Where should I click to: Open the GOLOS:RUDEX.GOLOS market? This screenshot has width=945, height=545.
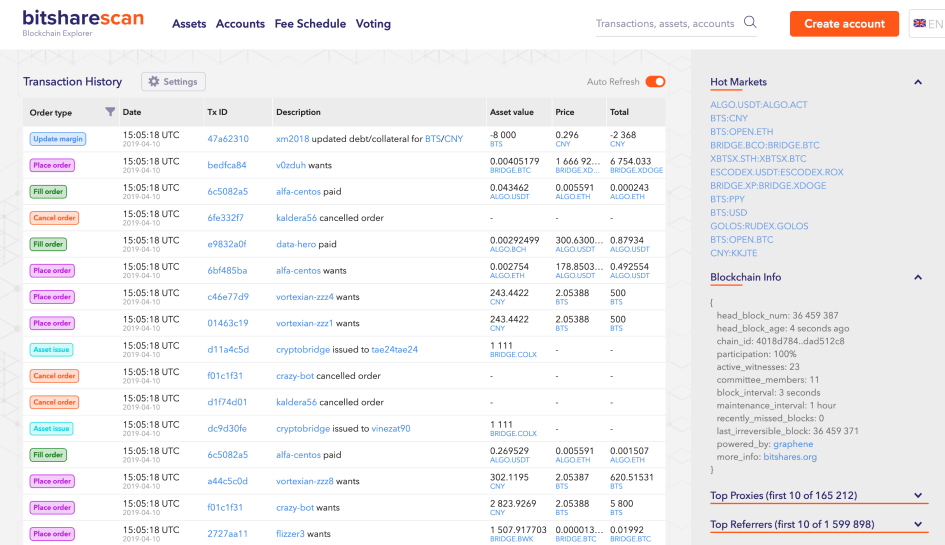tap(759, 226)
